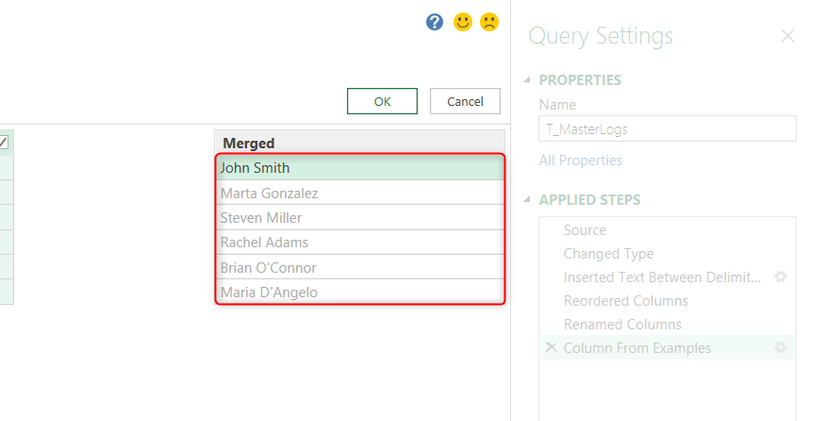Select the Source applied step
The width and height of the screenshot is (825, 421).
click(585, 230)
